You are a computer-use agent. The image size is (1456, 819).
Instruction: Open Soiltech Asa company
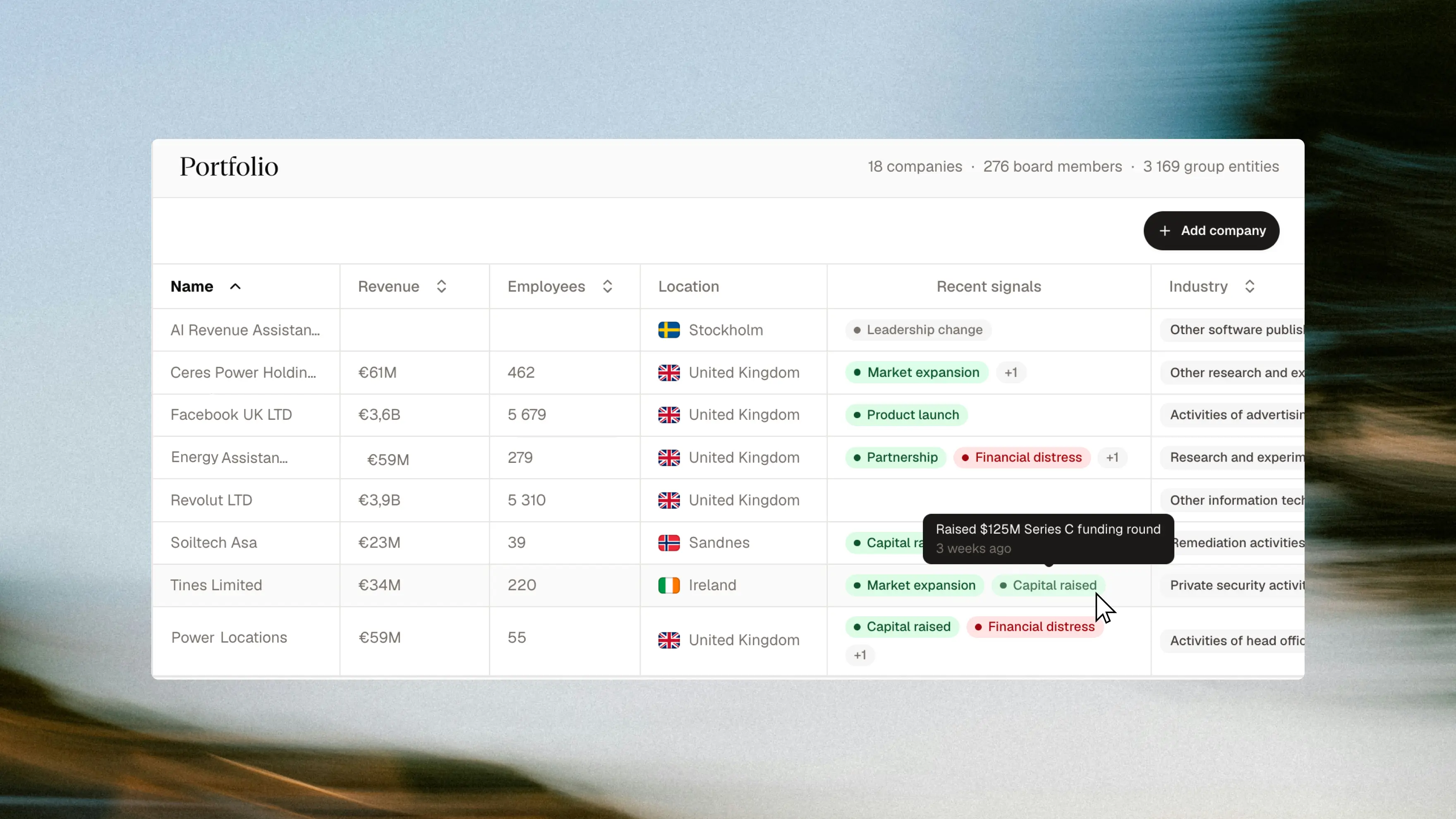(214, 543)
